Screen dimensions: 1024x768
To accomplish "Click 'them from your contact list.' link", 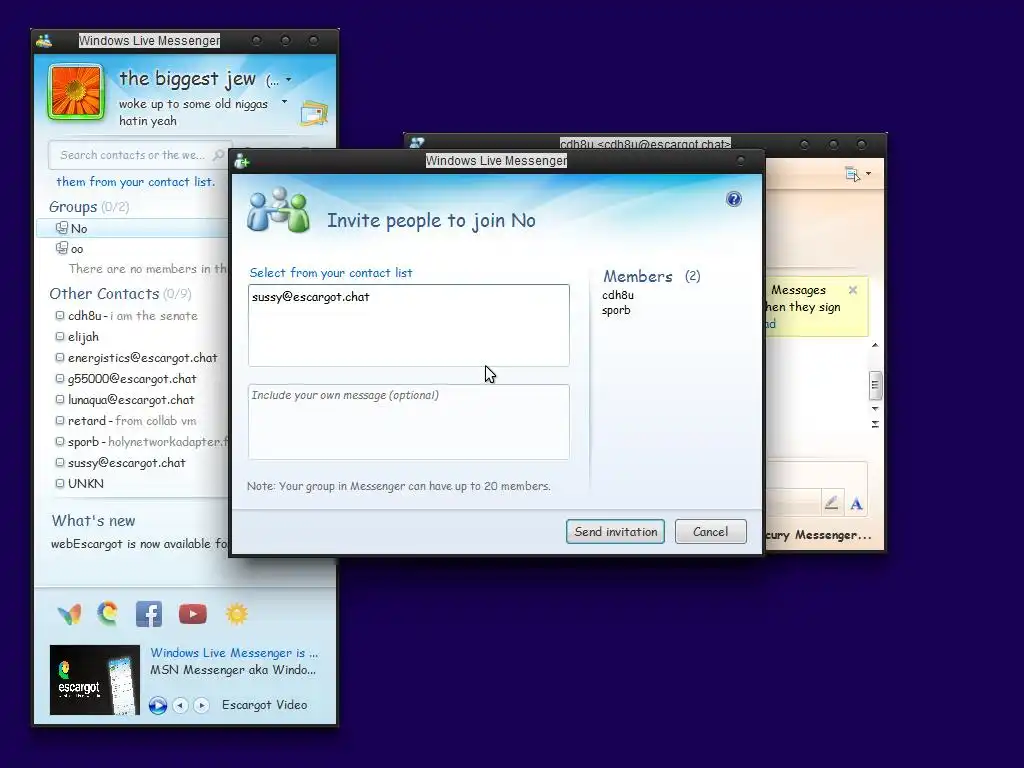I will [135, 182].
